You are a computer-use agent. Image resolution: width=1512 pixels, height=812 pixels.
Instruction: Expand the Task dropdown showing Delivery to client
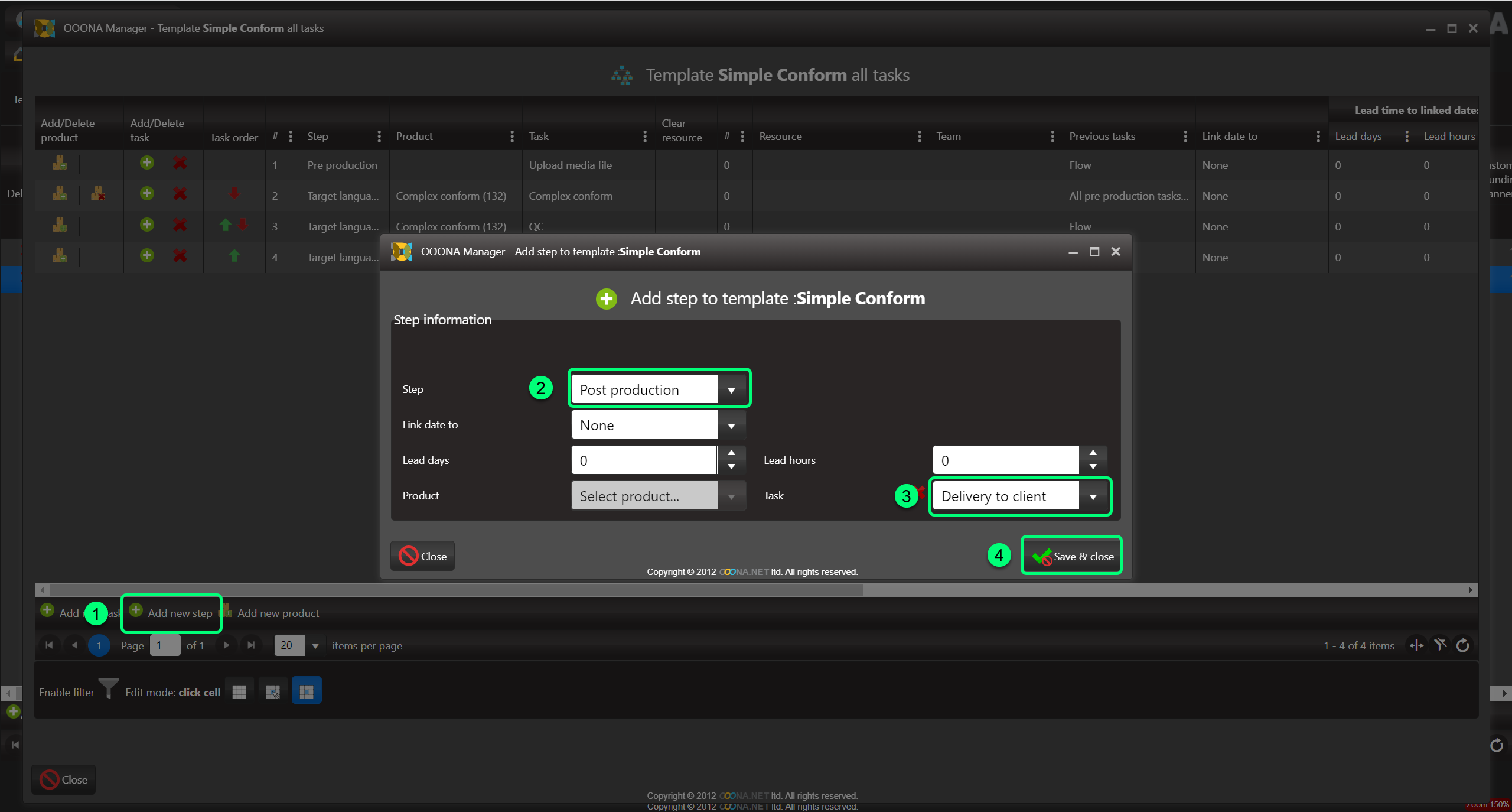coord(1093,496)
